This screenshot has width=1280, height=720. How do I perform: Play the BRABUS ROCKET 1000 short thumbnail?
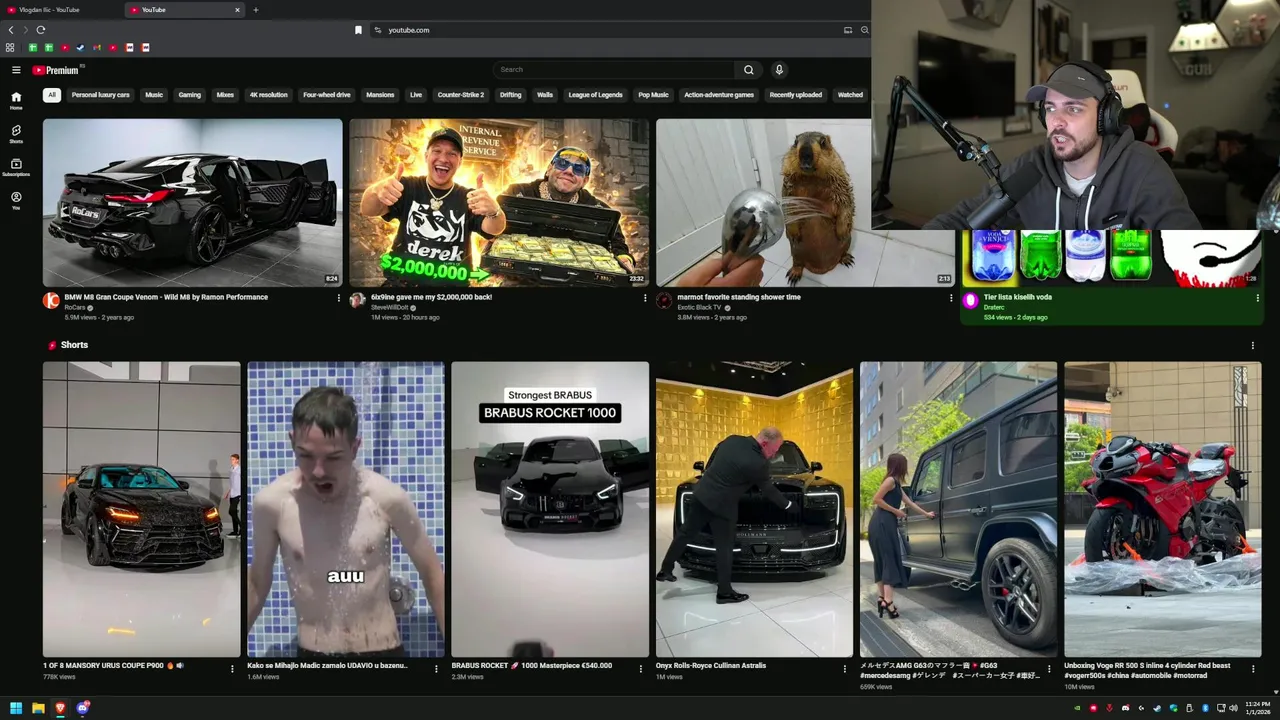pos(550,509)
